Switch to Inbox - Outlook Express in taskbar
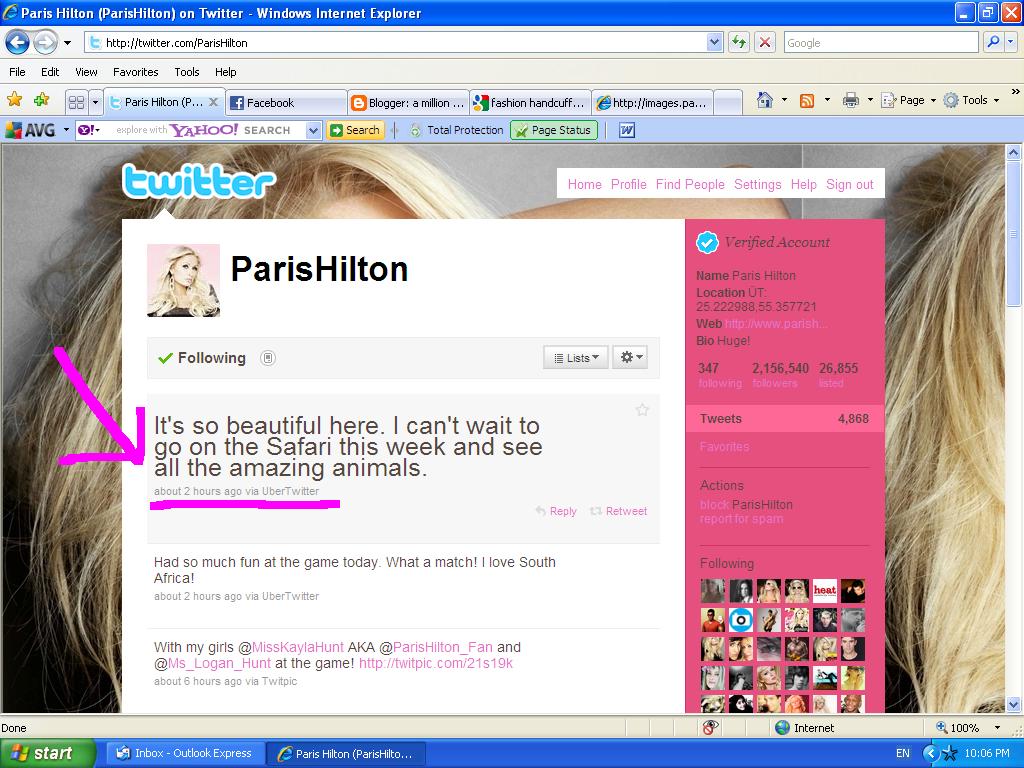Image resolution: width=1024 pixels, height=768 pixels. point(185,753)
